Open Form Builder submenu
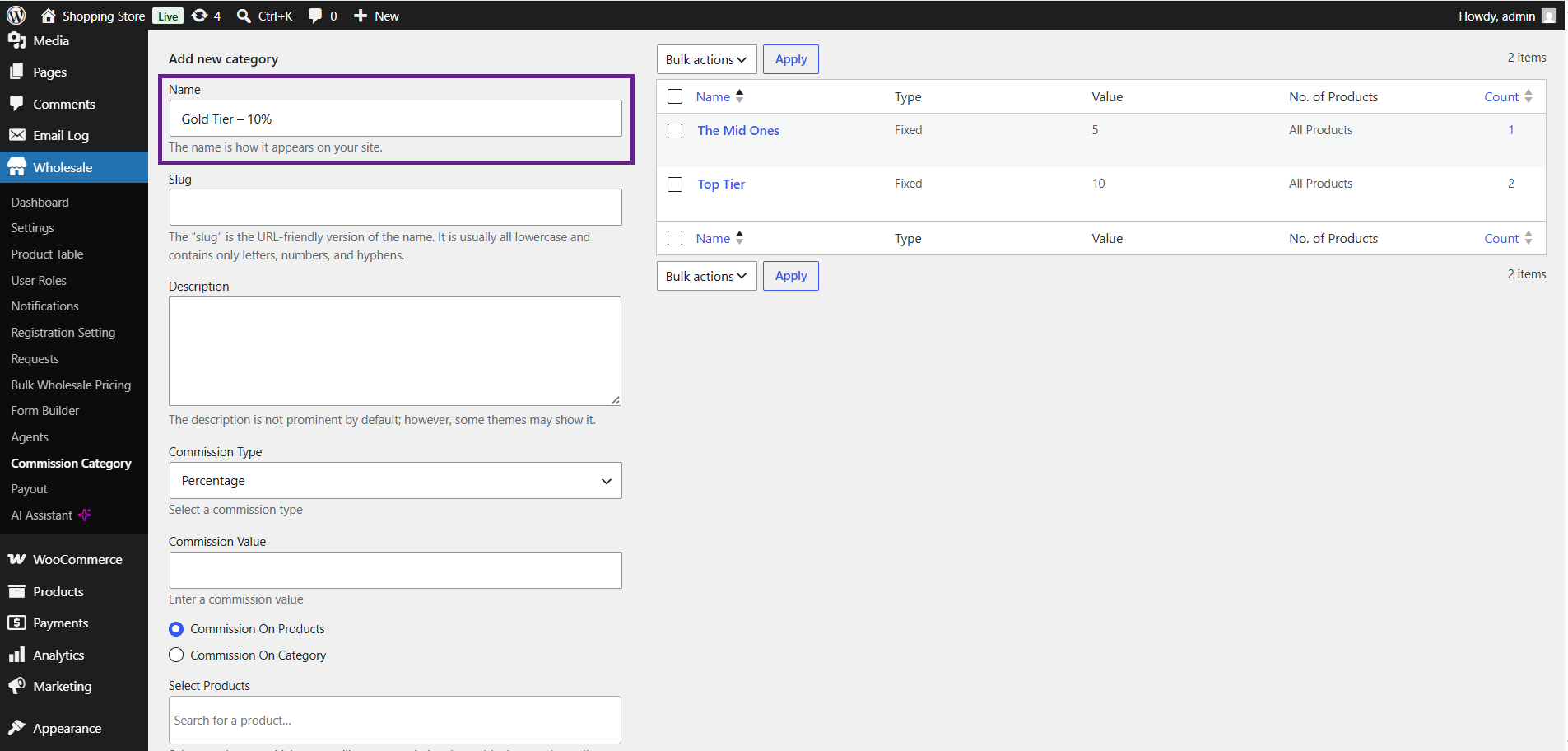 coord(45,411)
